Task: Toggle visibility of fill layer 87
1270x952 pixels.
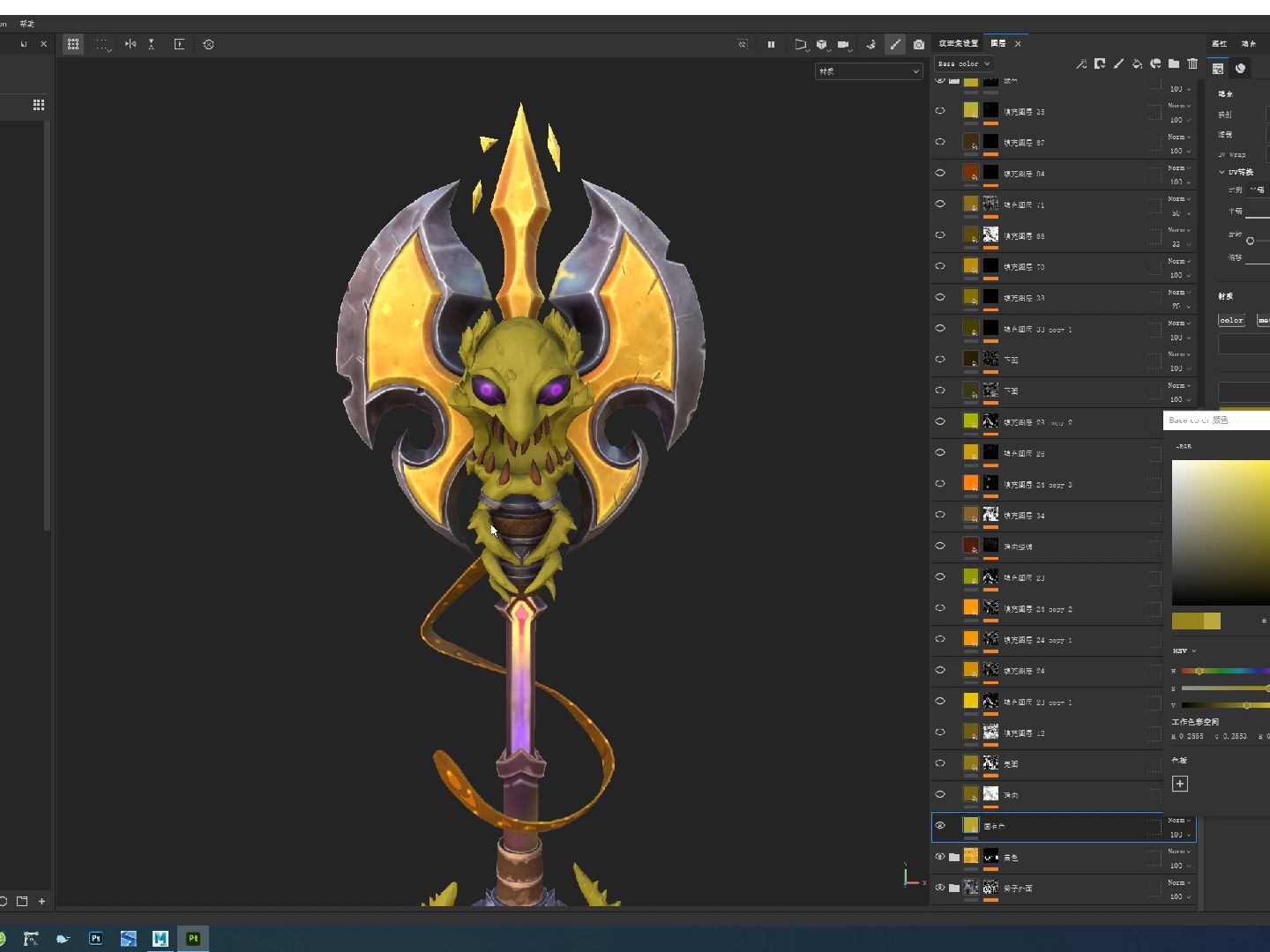Action: (x=940, y=142)
